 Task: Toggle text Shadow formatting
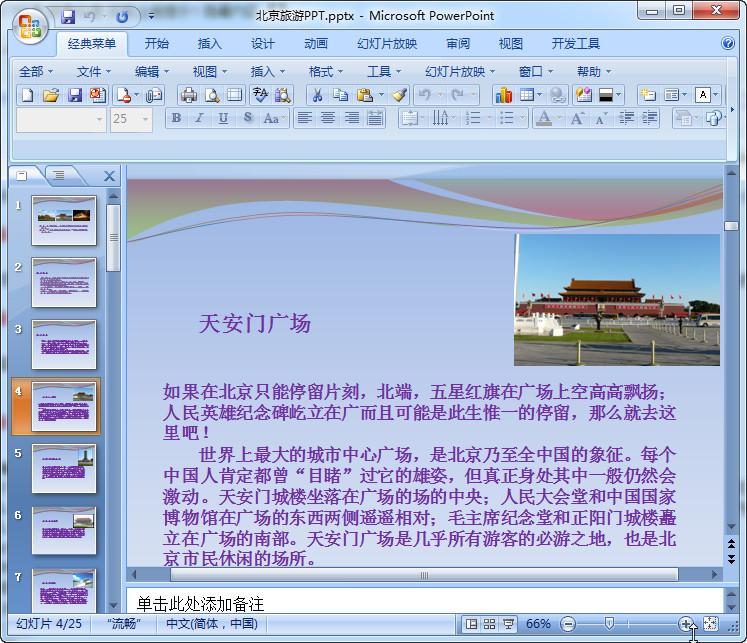click(x=247, y=118)
